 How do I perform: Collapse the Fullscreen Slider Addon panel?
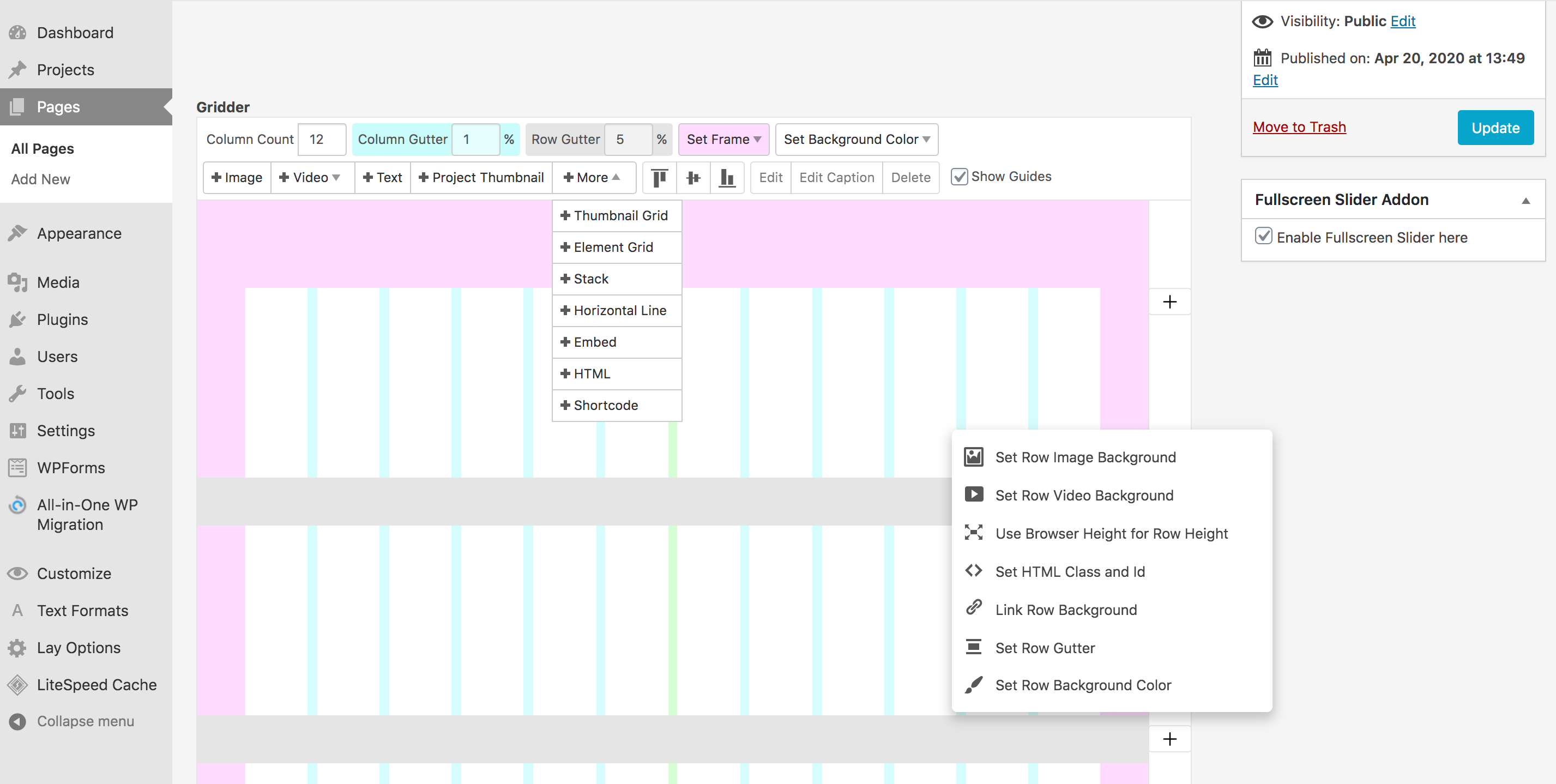coord(1525,201)
